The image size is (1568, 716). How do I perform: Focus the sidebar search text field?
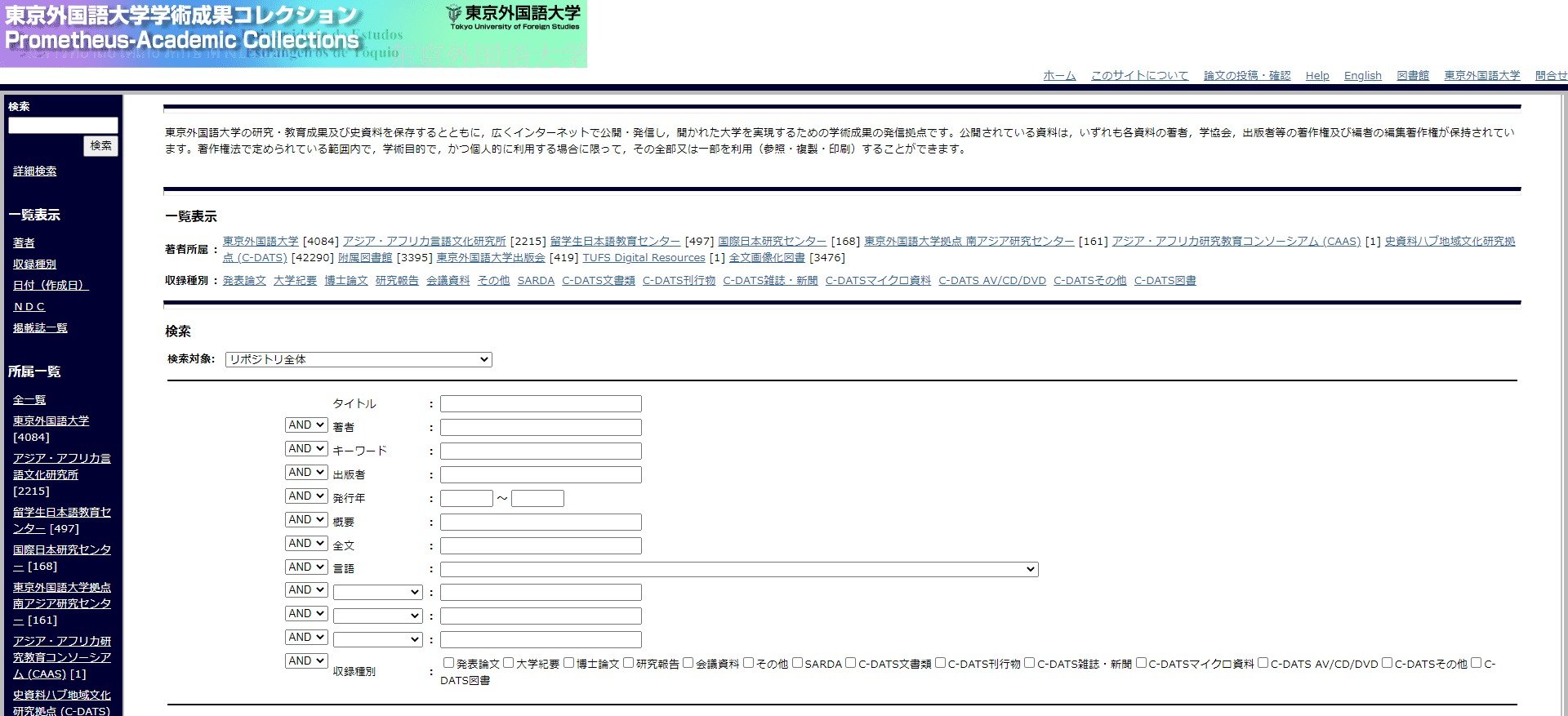(x=63, y=125)
